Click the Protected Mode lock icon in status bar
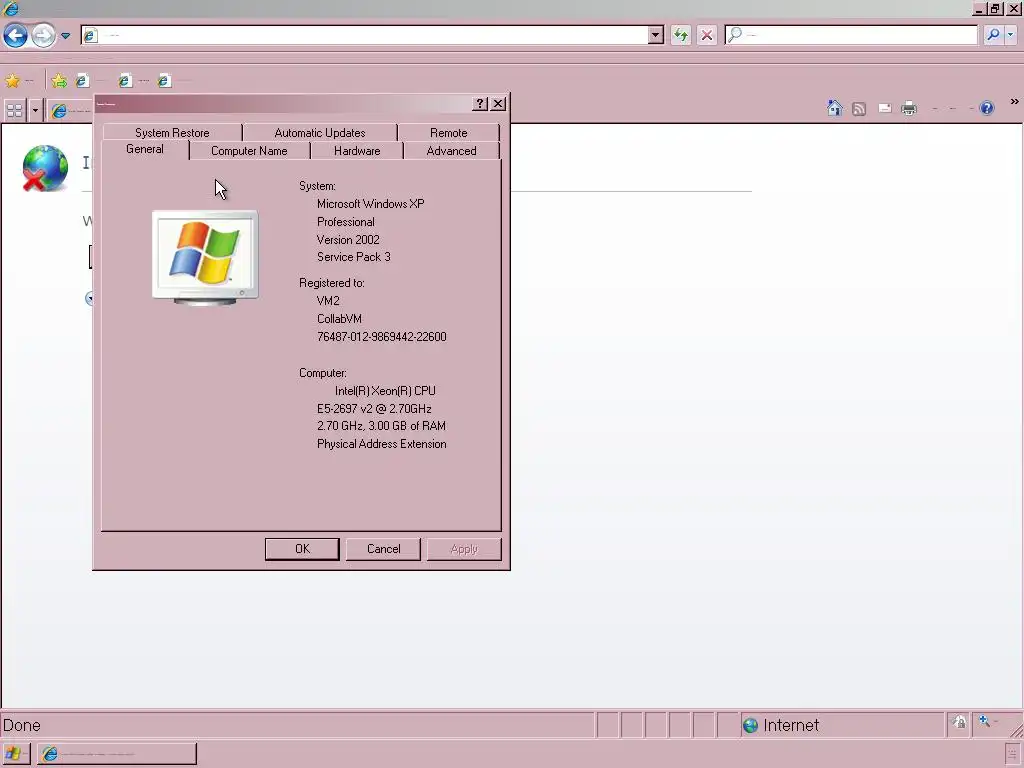Screen dimensions: 1024x768 [x=959, y=722]
